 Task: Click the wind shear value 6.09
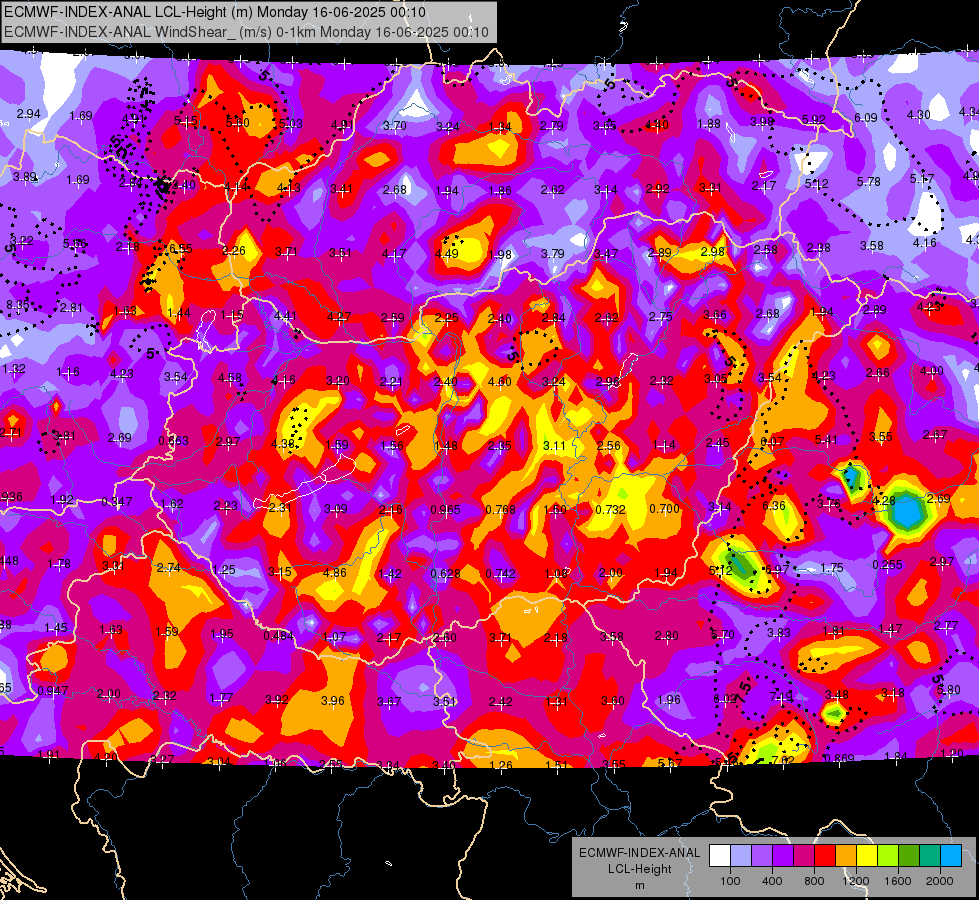click(866, 117)
